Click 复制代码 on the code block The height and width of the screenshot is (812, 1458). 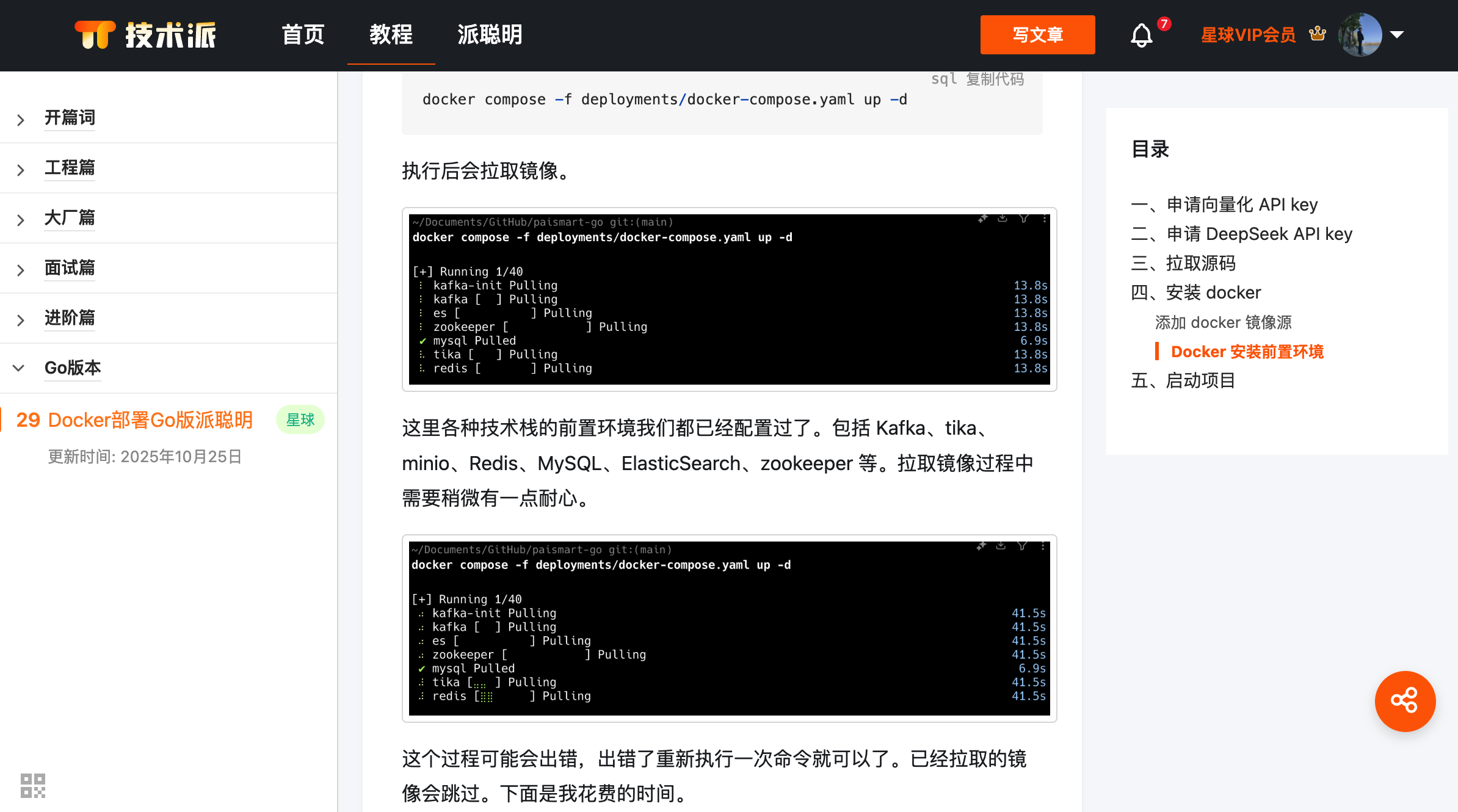(995, 79)
